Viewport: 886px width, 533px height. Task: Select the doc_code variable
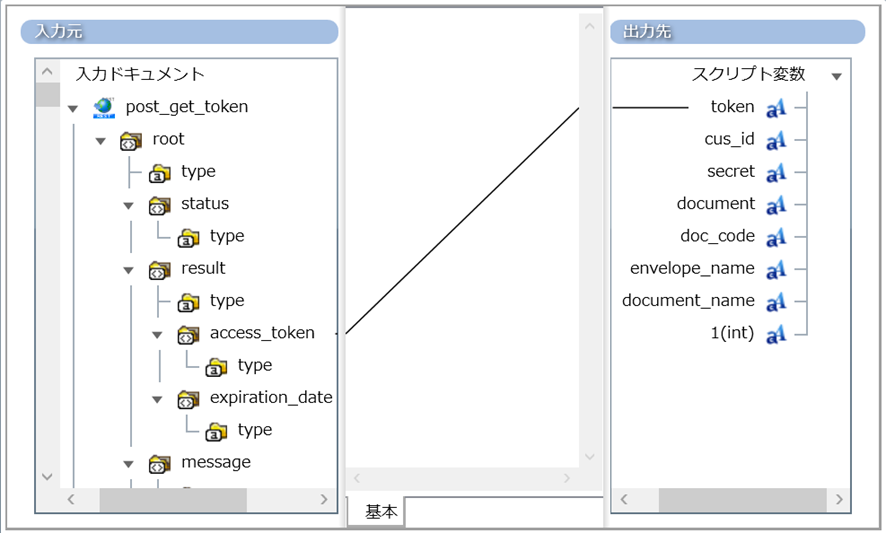coord(717,236)
